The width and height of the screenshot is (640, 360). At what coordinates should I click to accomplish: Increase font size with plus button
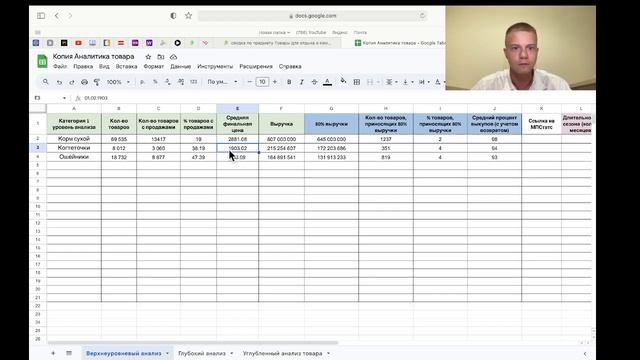275,82
